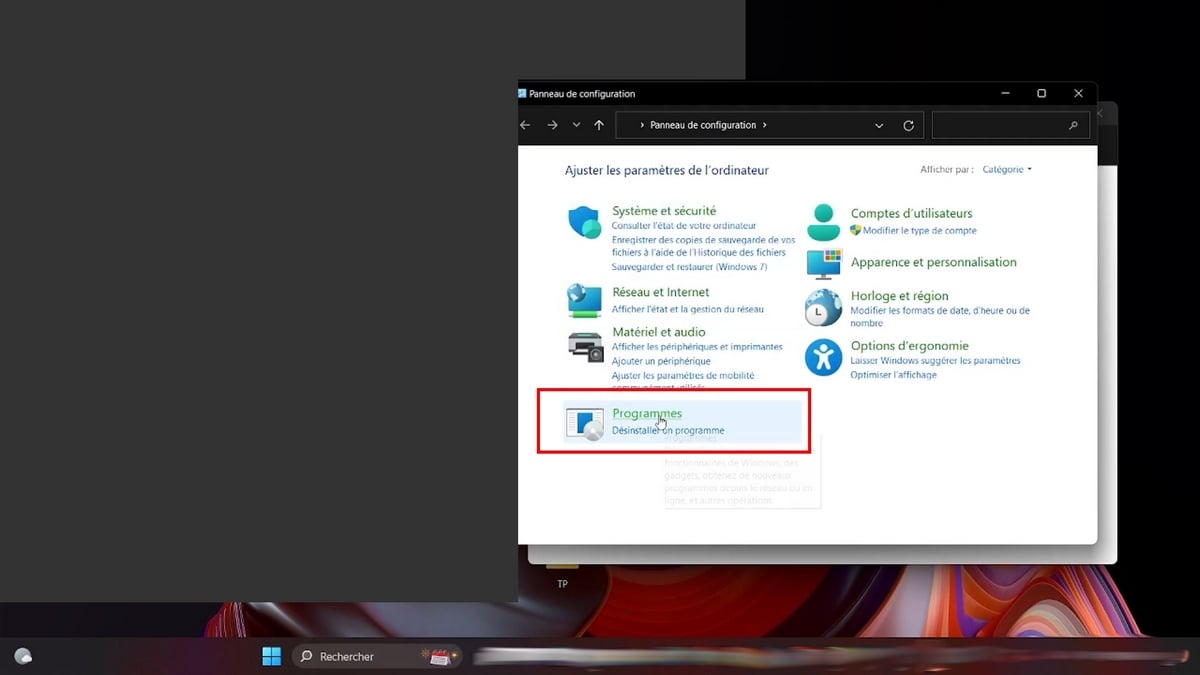The height and width of the screenshot is (675, 1200).
Task: Click the Désinstaller un programme link
Action: click(667, 431)
